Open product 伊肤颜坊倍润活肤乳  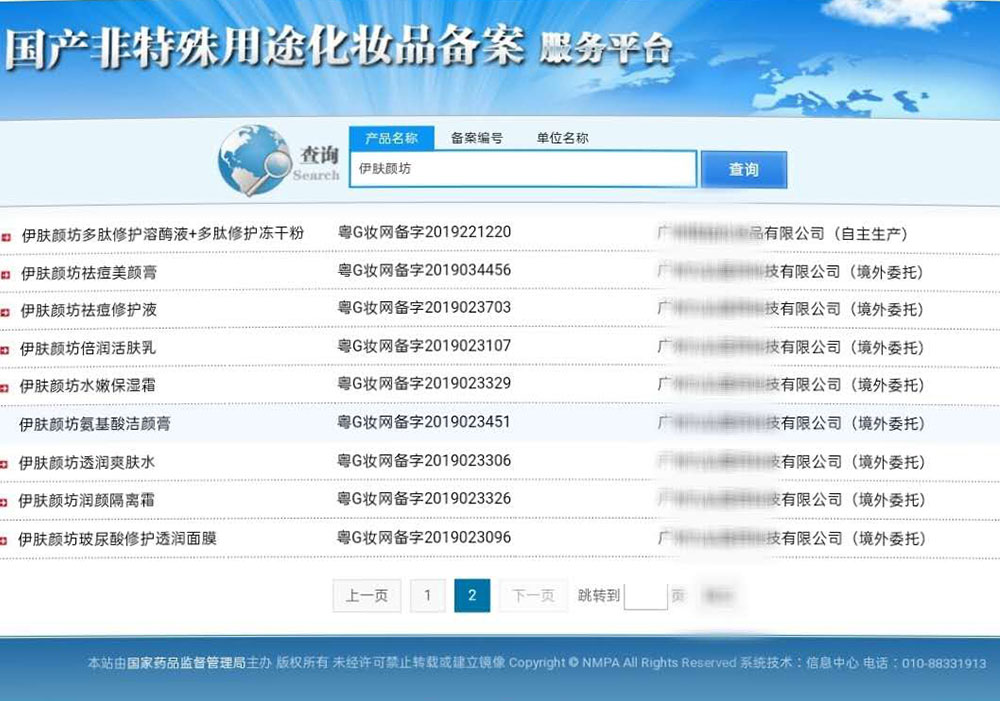click(x=87, y=348)
